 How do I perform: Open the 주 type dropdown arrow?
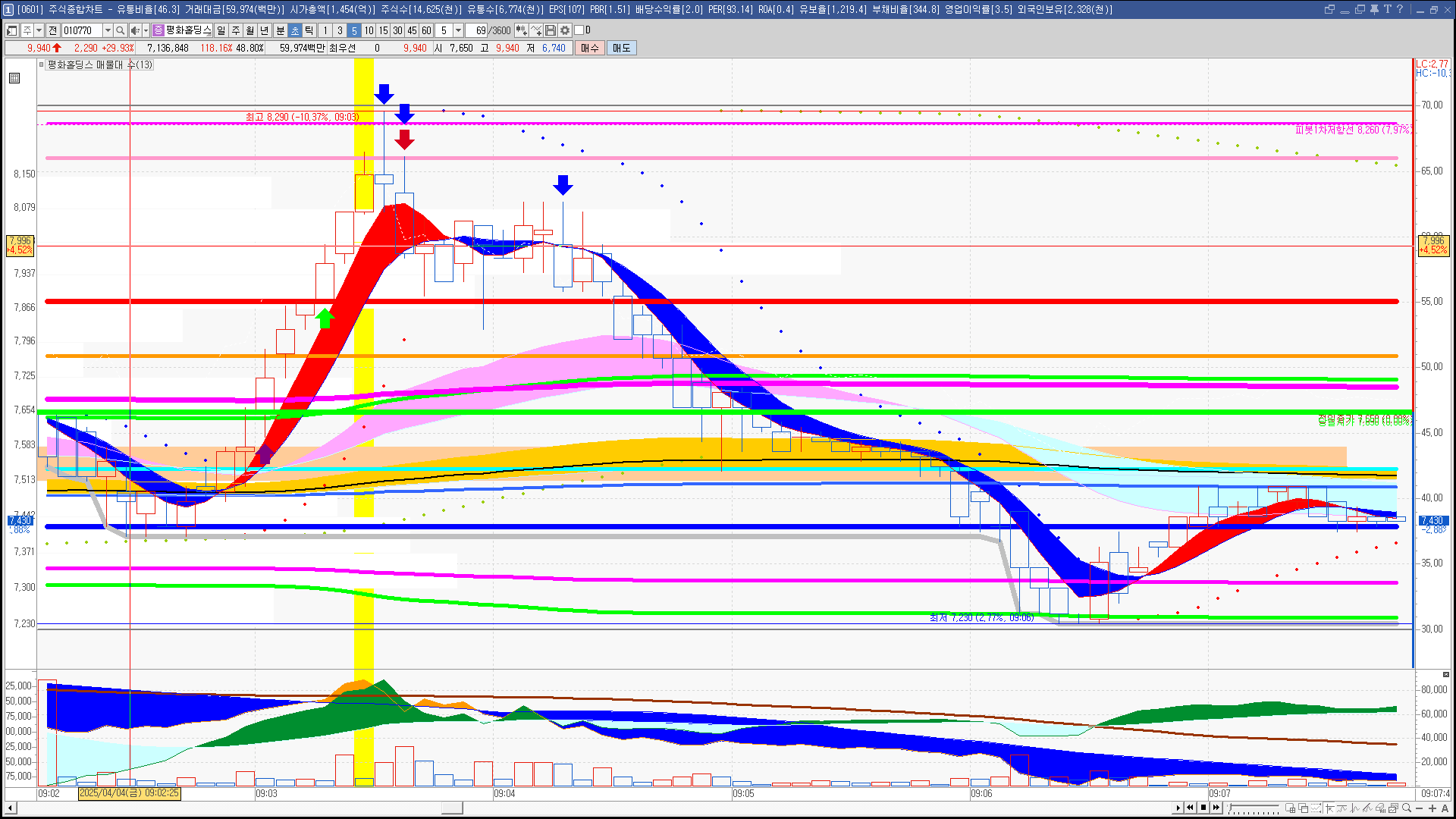(x=39, y=30)
